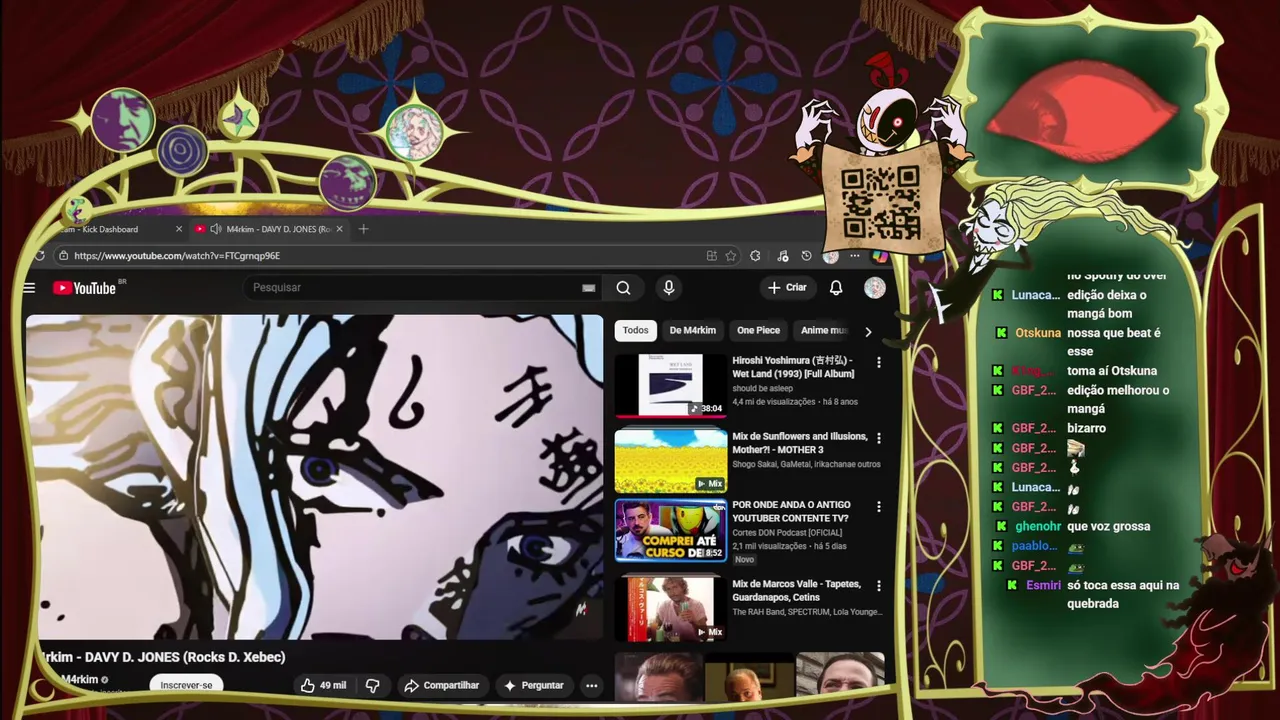1280x720 pixels.
Task: Open Wet Land album cover thumbnail
Action: coord(670,385)
